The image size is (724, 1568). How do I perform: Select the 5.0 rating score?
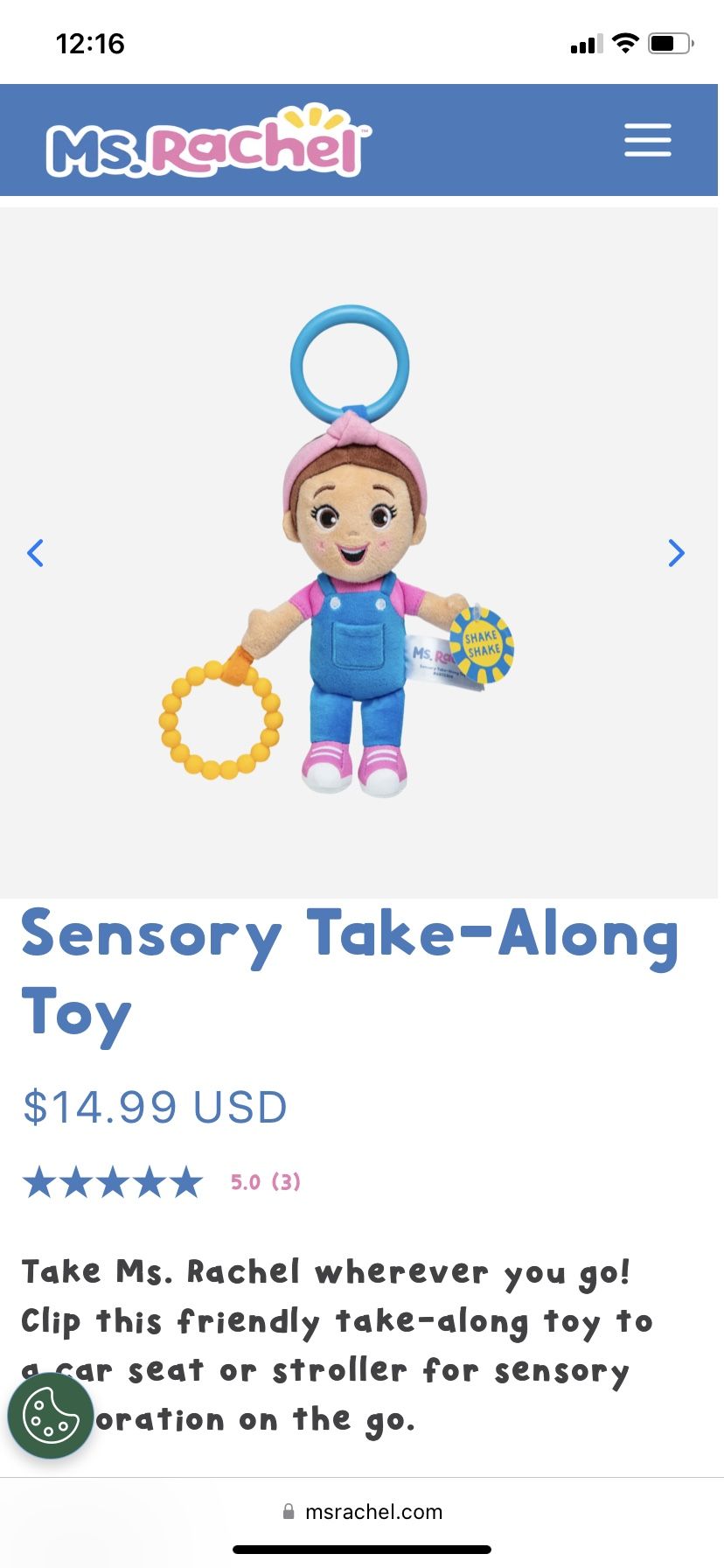click(246, 1182)
